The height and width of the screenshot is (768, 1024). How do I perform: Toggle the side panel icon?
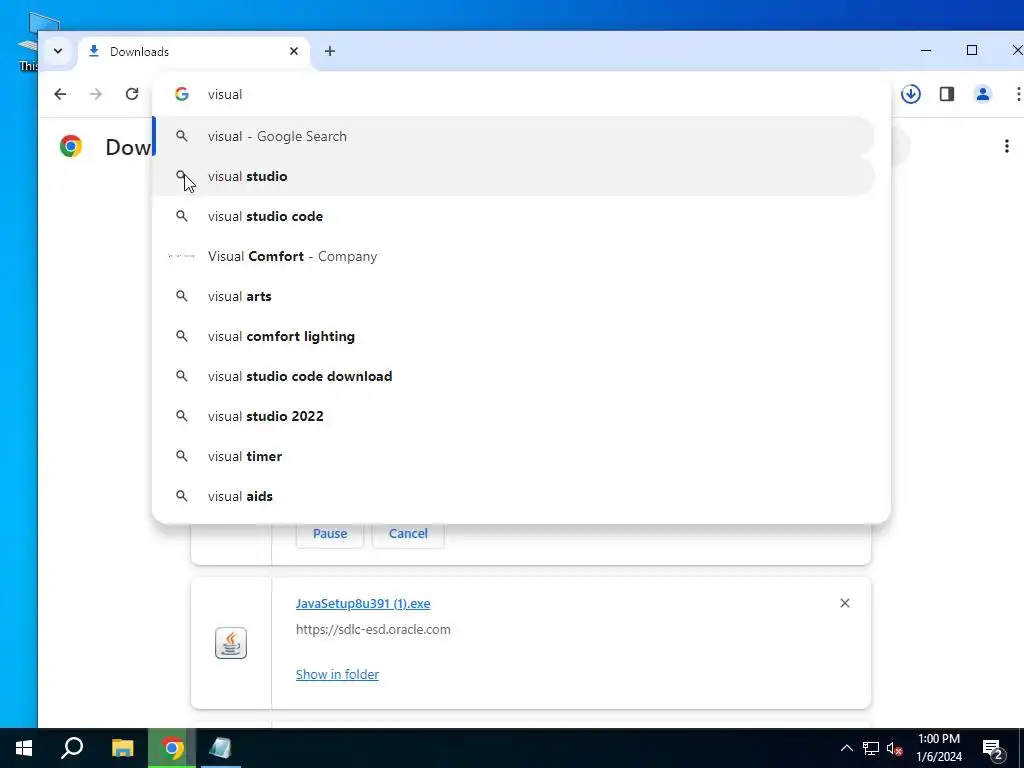(947, 94)
